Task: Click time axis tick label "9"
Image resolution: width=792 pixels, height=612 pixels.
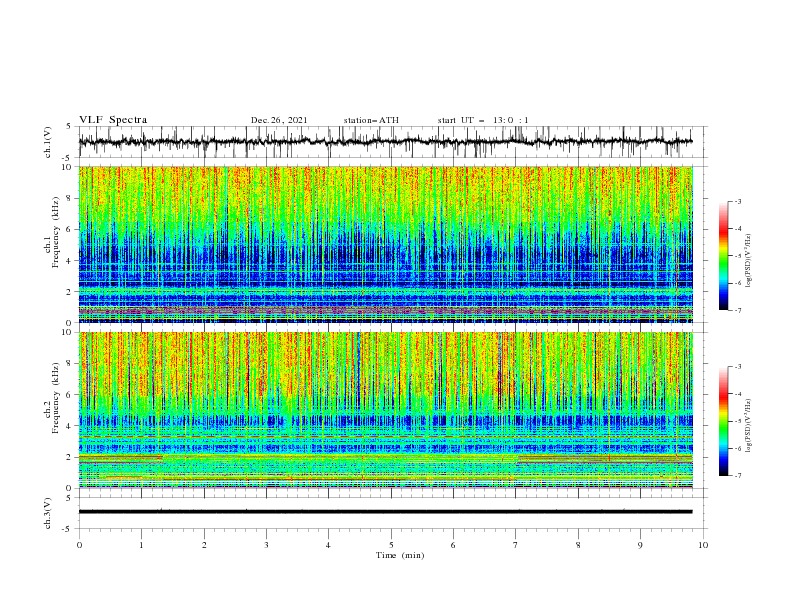Action: point(640,545)
